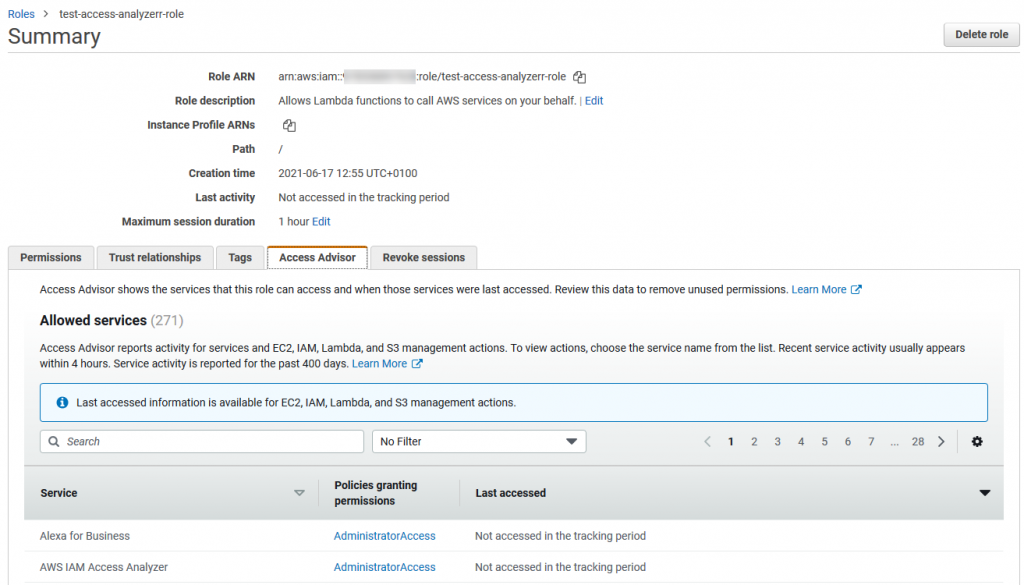This screenshot has width=1024, height=585.
Task: Edit the role description
Action: [593, 100]
